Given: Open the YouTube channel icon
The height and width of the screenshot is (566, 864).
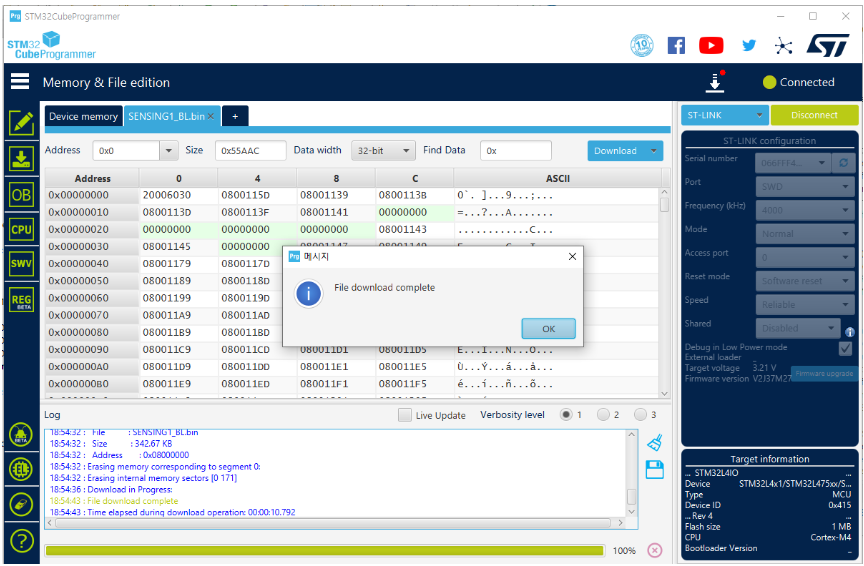Looking at the screenshot, I should [x=711, y=46].
